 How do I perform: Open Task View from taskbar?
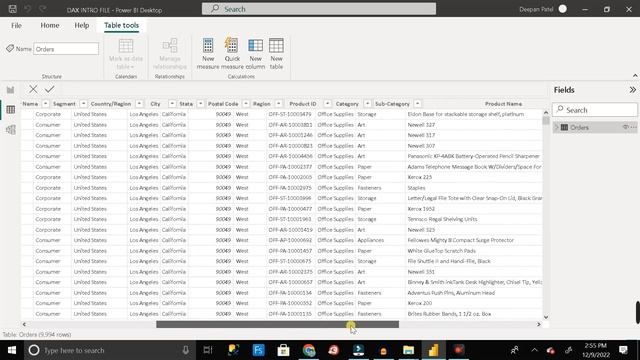coord(208,350)
